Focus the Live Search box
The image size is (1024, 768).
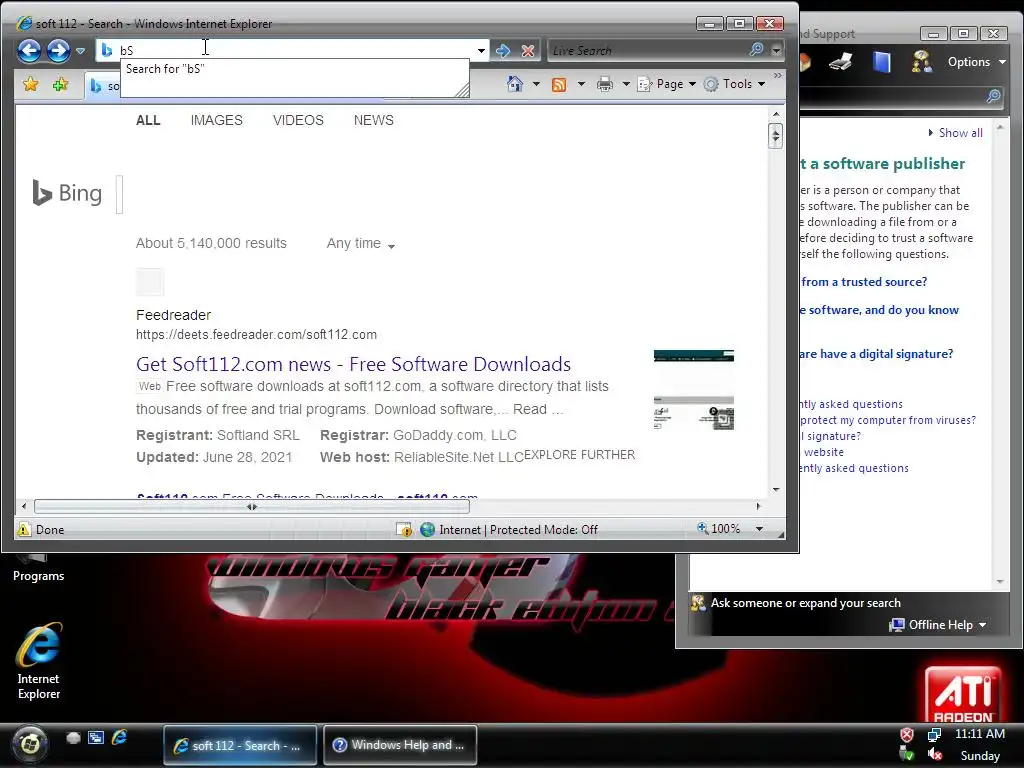(x=647, y=50)
